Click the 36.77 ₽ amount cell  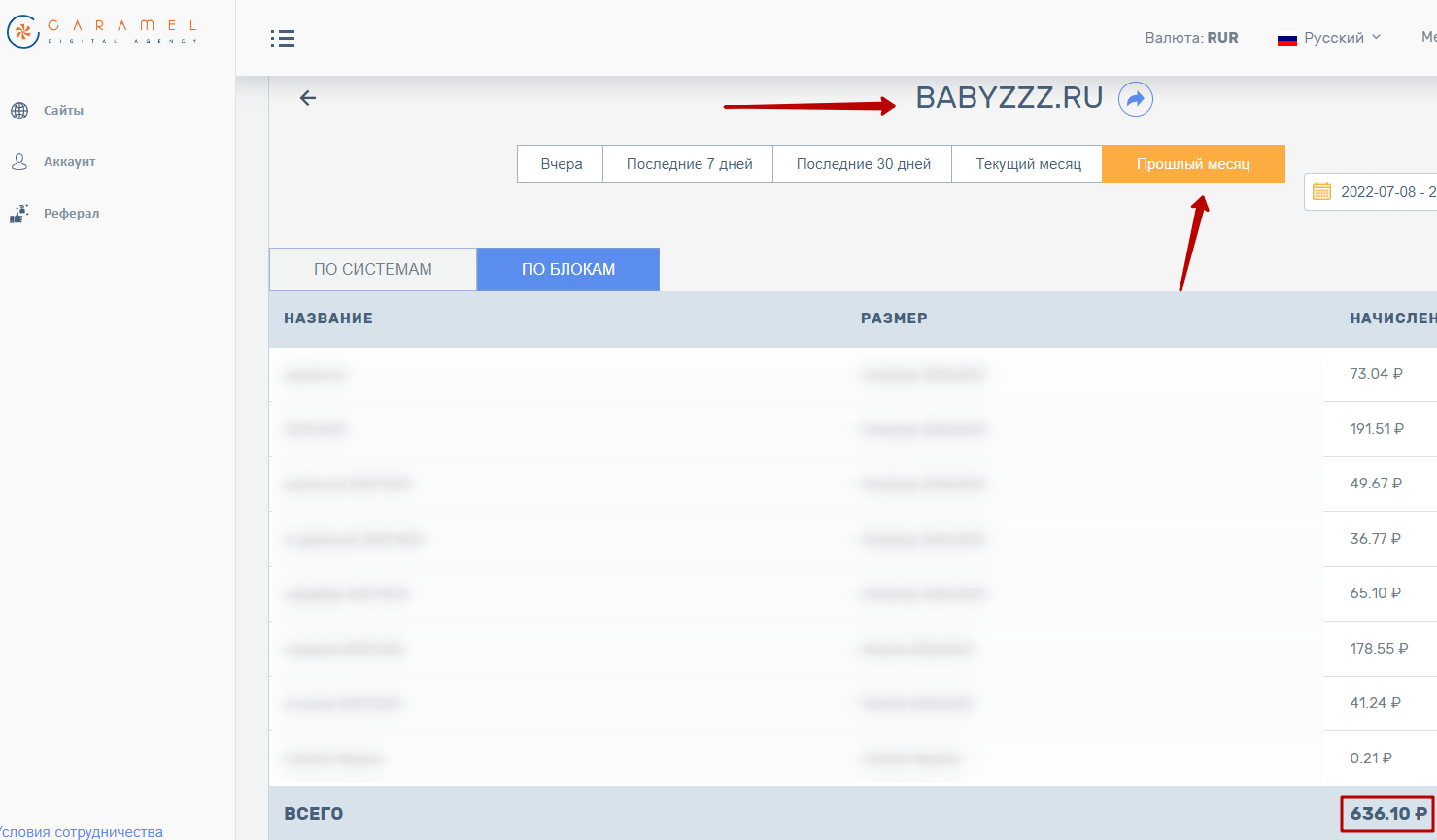(1376, 539)
